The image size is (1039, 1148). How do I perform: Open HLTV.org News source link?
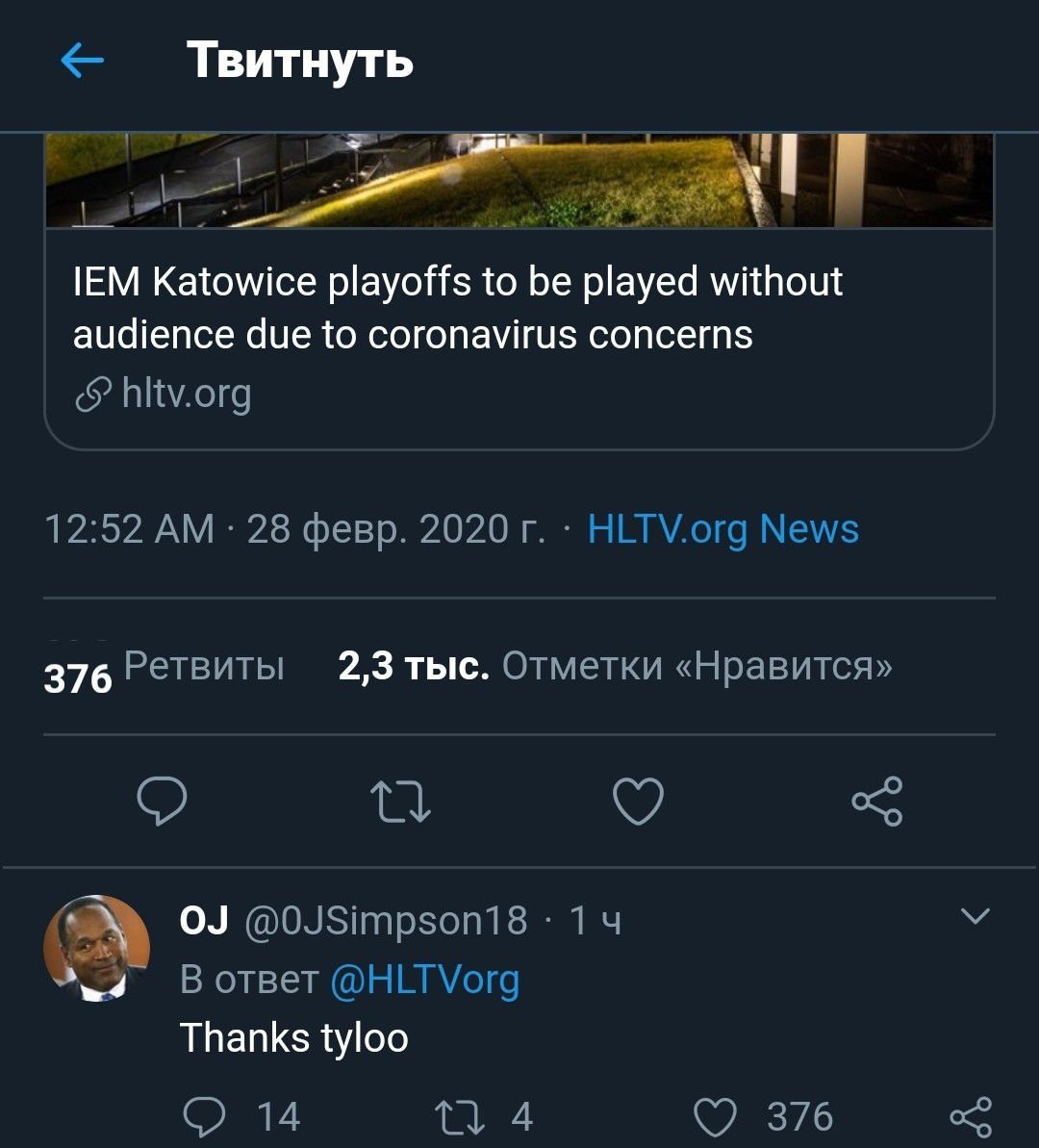click(722, 529)
